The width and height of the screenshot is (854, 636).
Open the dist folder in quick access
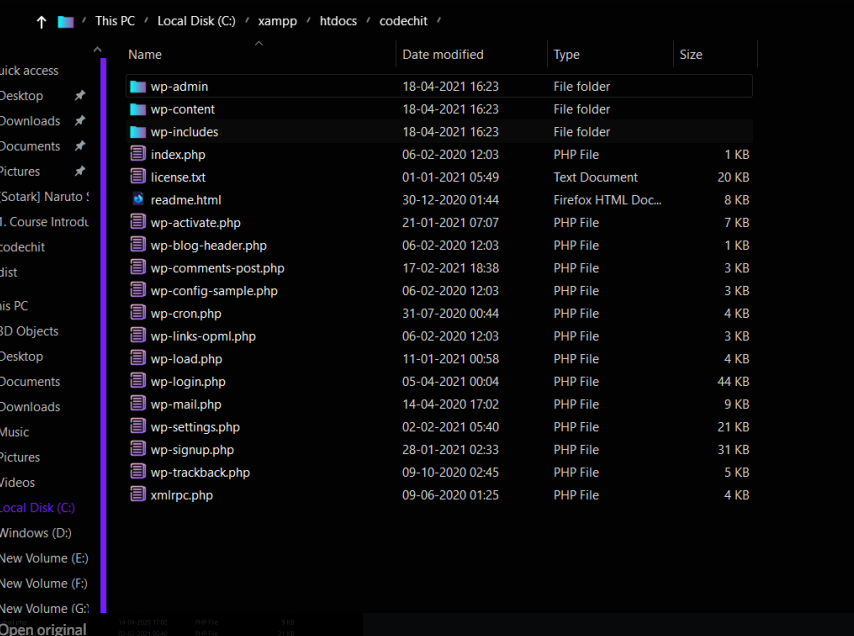click(9, 272)
